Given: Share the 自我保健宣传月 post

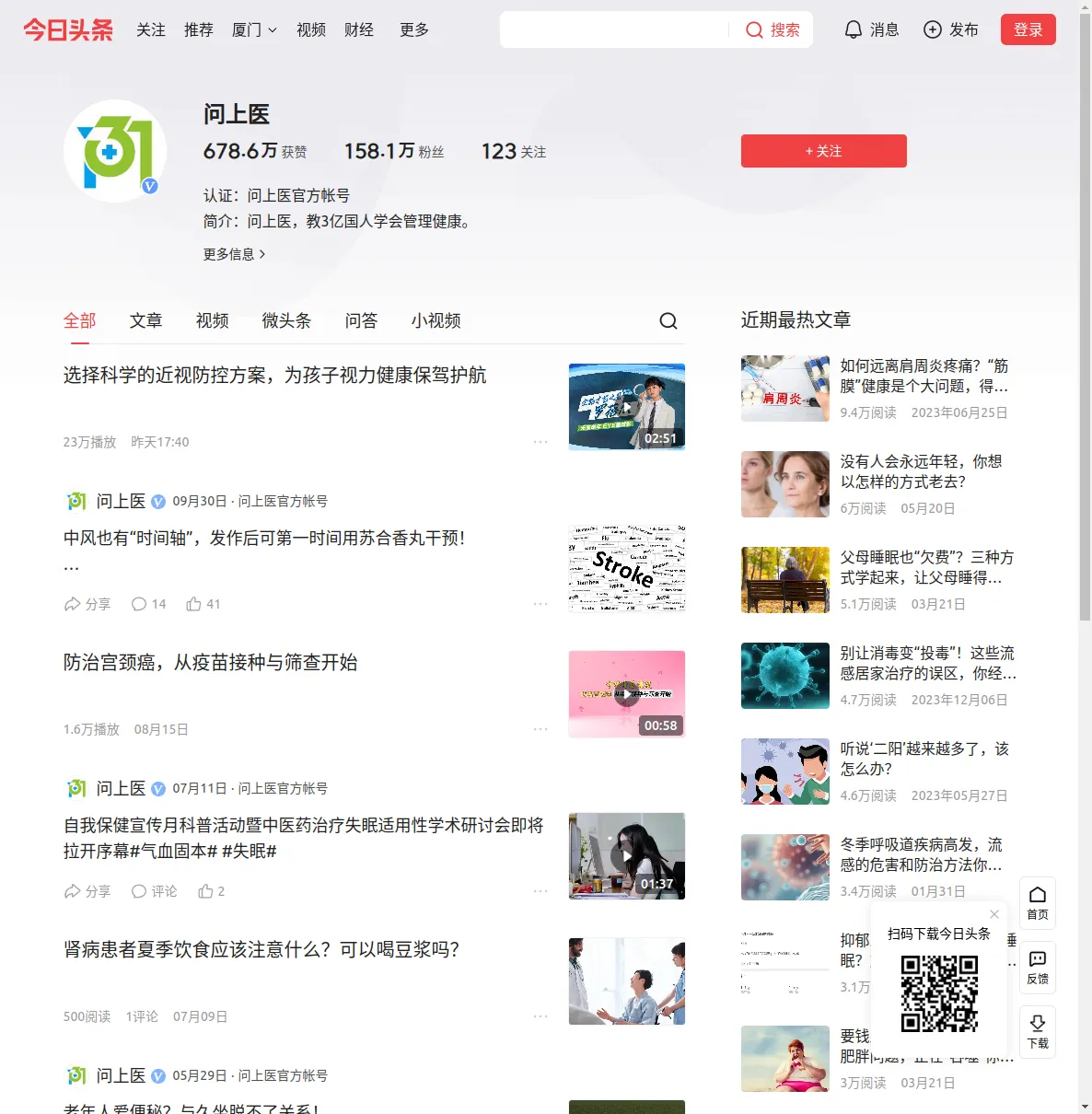Looking at the screenshot, I should pyautogui.click(x=87, y=891).
